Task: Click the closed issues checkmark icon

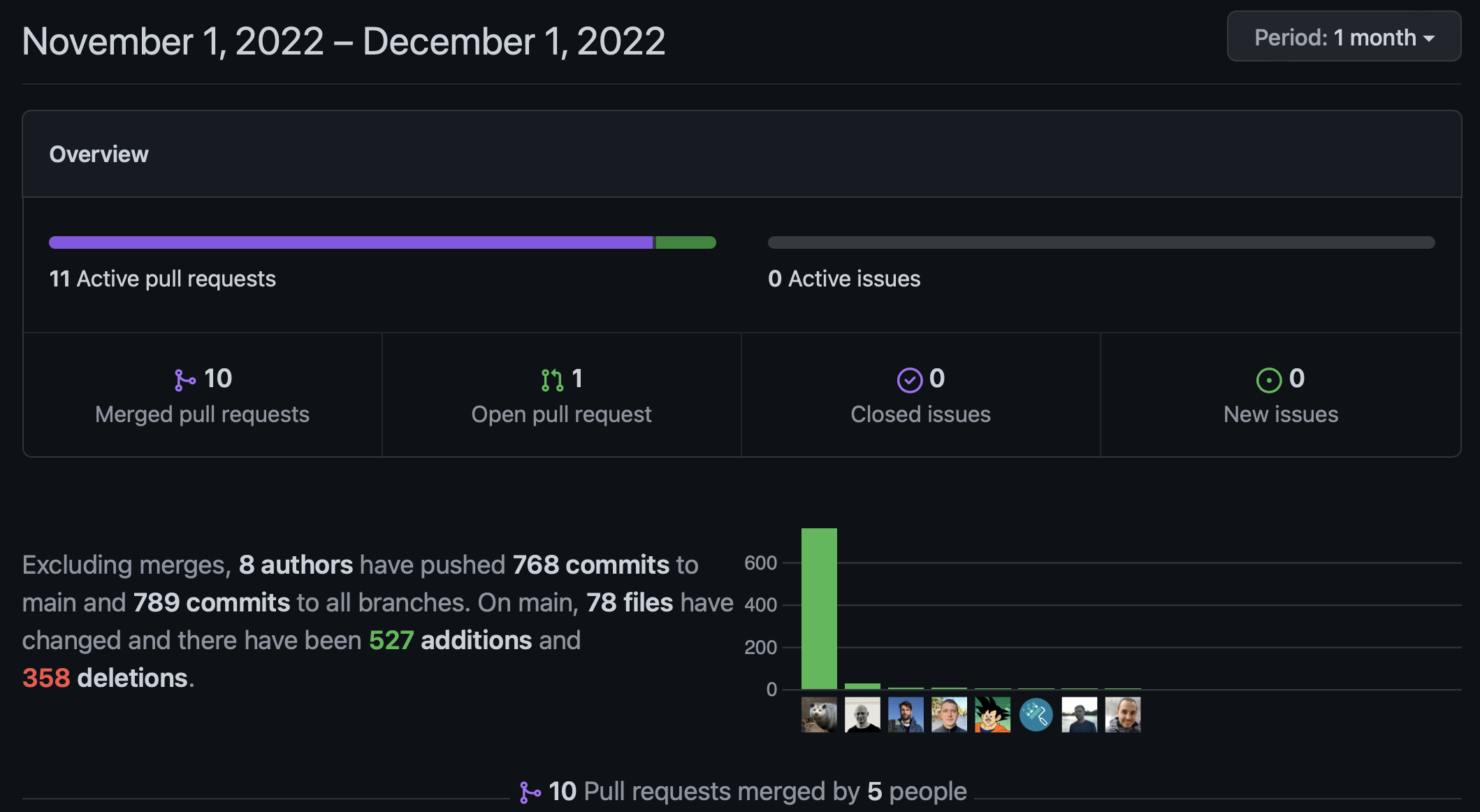Action: tap(909, 380)
